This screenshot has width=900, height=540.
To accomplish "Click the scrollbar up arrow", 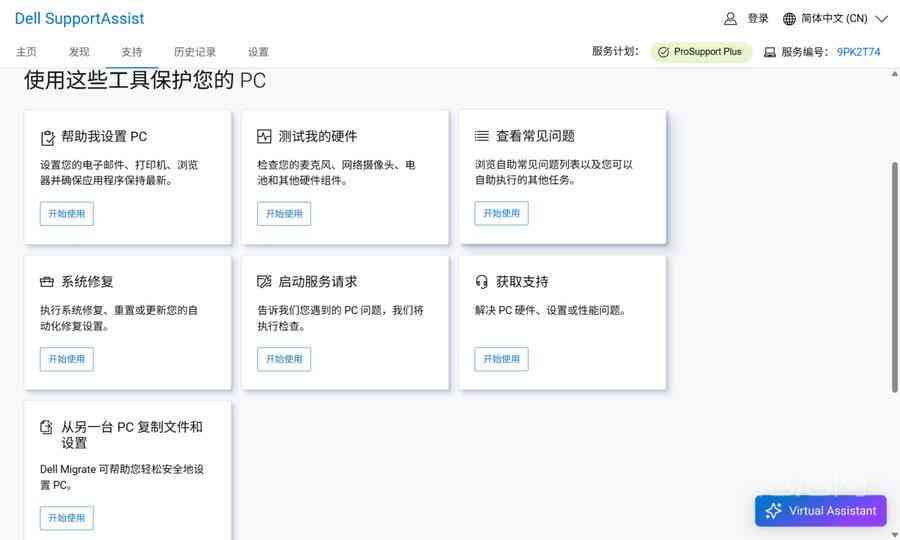I will click(x=894, y=74).
